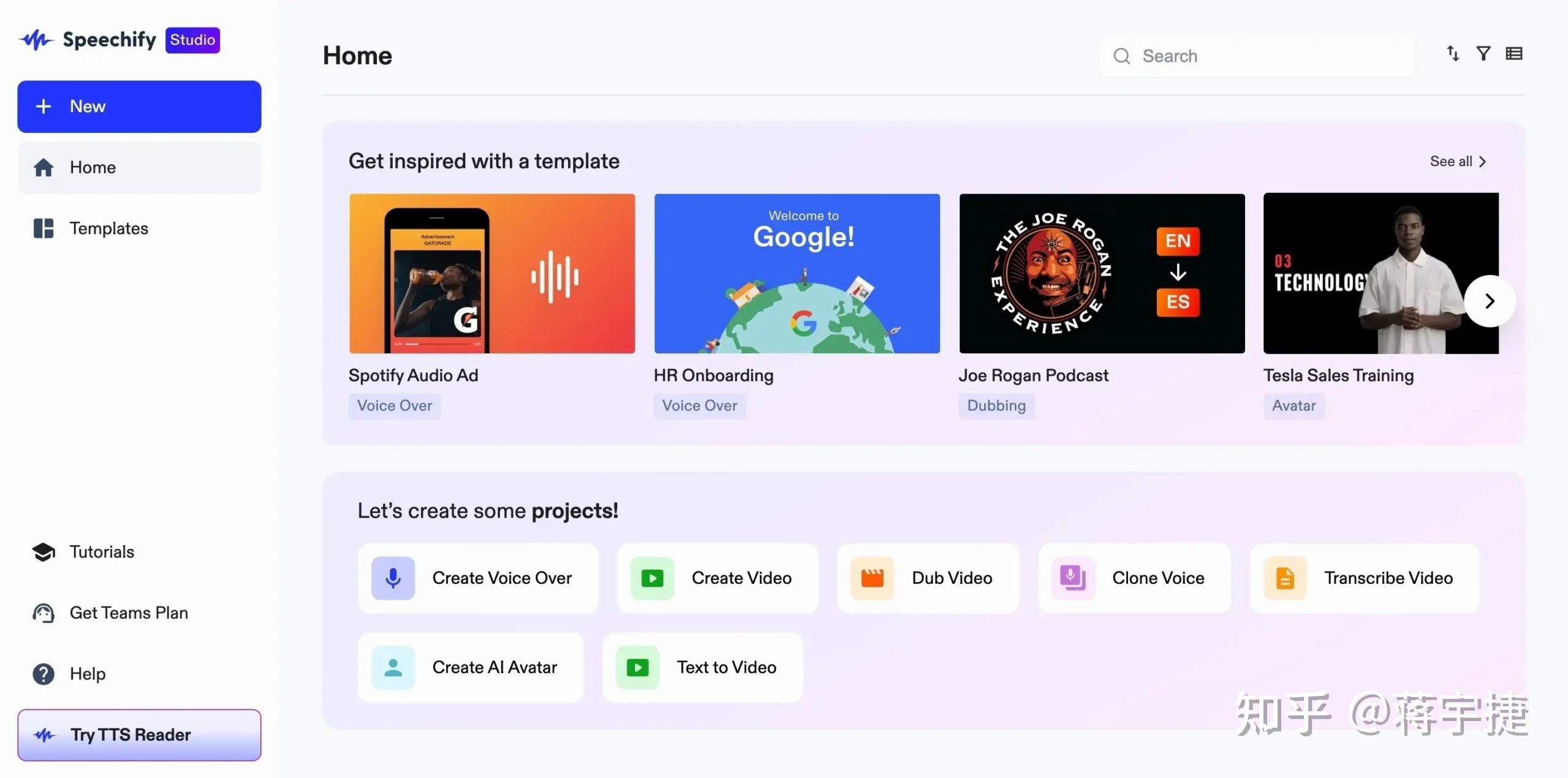Open the New project button

pos(139,107)
